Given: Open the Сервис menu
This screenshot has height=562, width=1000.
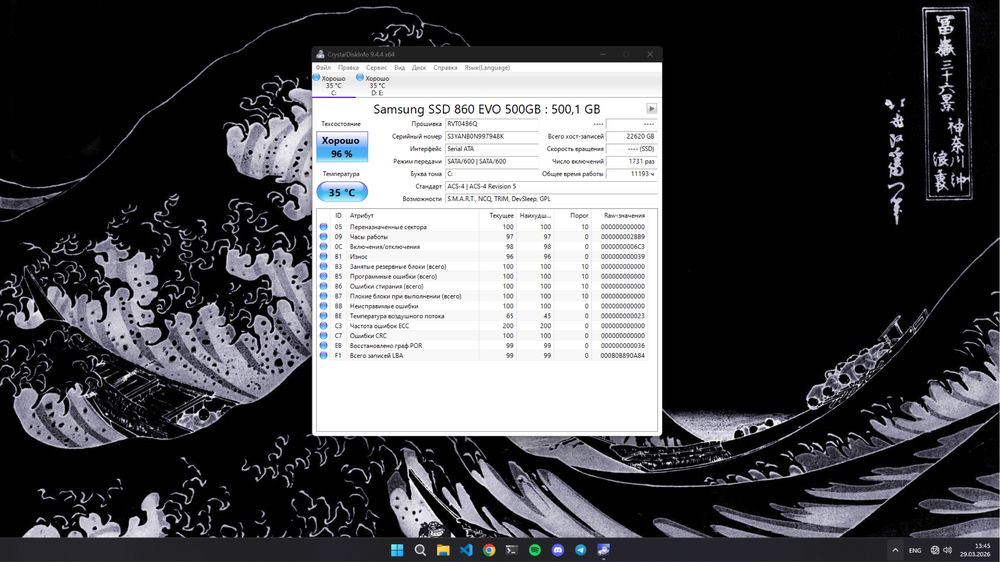Looking at the screenshot, I should tap(376, 68).
